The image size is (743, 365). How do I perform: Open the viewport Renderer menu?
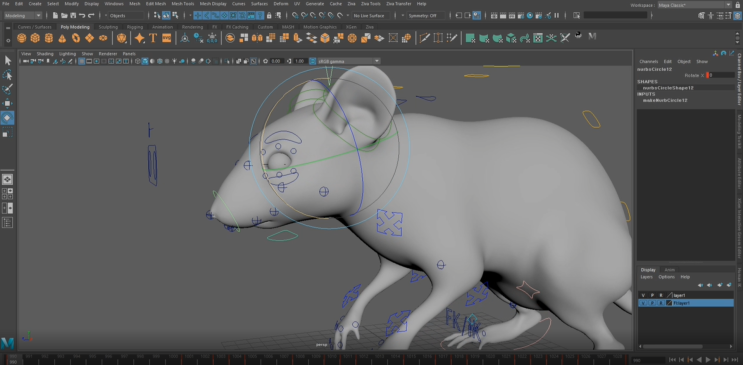(x=107, y=54)
